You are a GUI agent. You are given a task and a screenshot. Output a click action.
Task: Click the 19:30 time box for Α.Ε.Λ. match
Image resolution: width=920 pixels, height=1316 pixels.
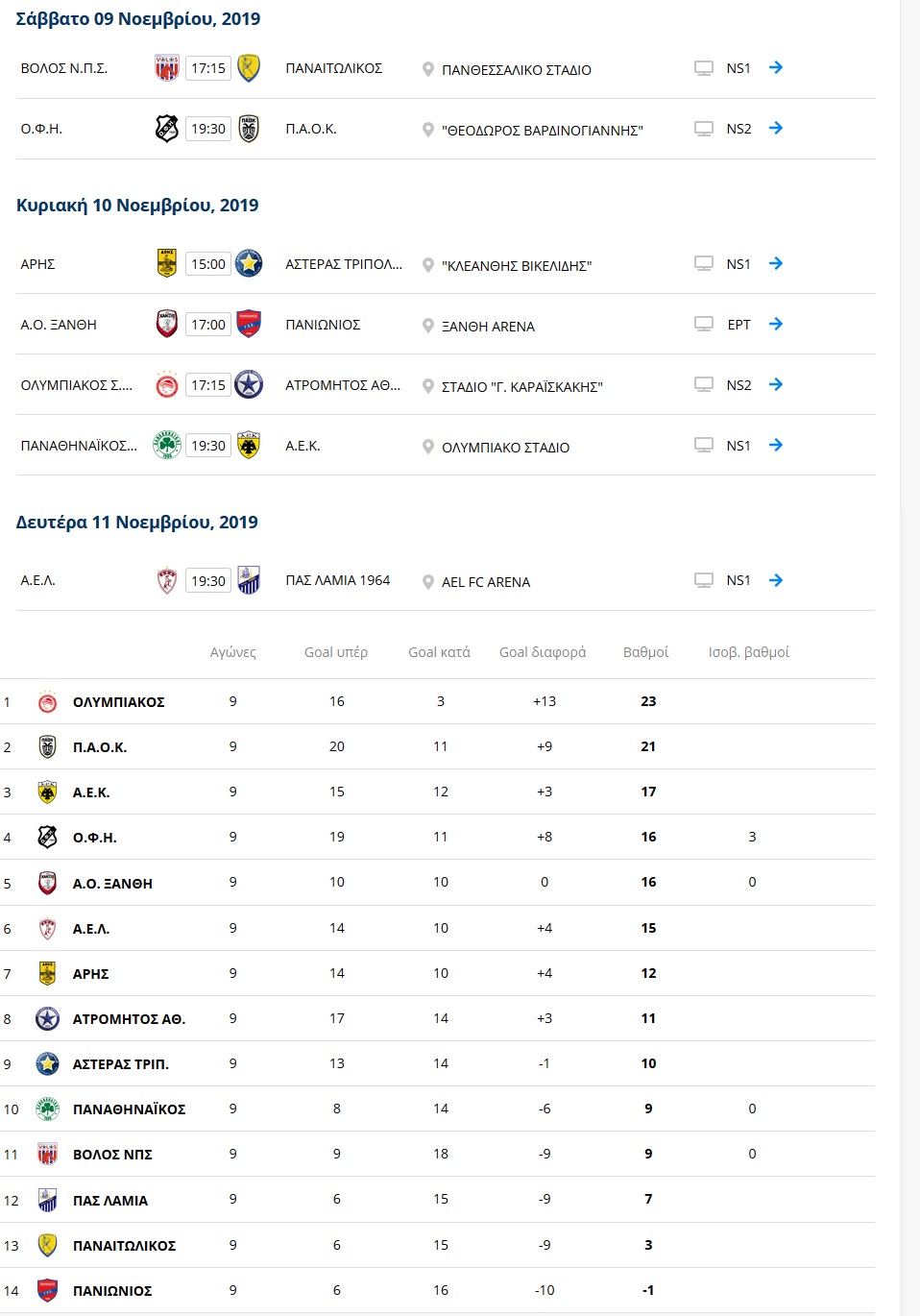[208, 581]
